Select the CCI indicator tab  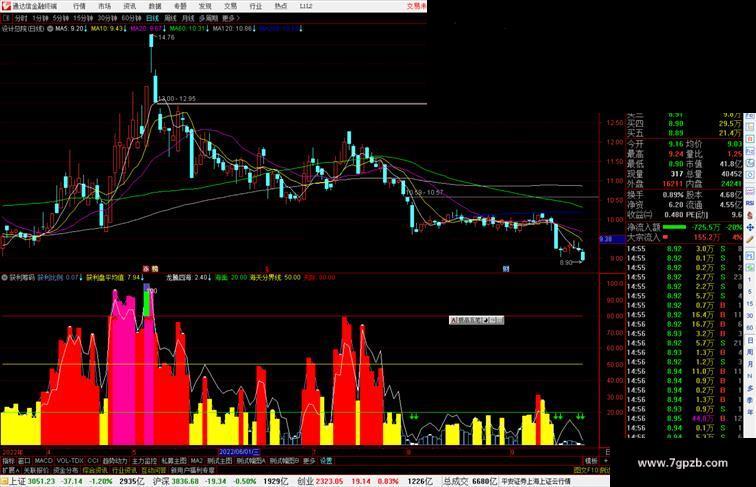coord(93,461)
